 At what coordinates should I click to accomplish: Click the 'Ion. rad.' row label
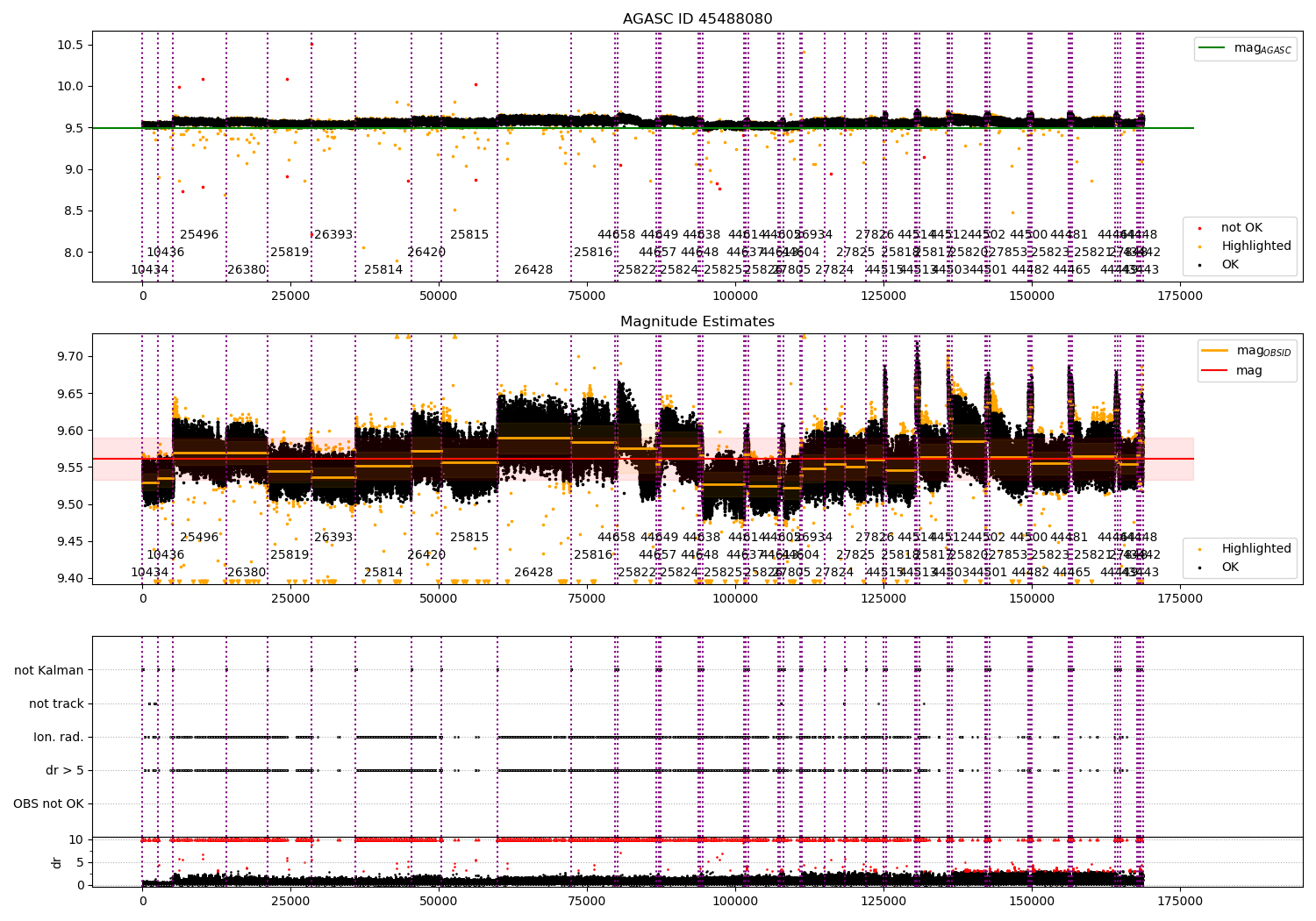(x=59, y=738)
